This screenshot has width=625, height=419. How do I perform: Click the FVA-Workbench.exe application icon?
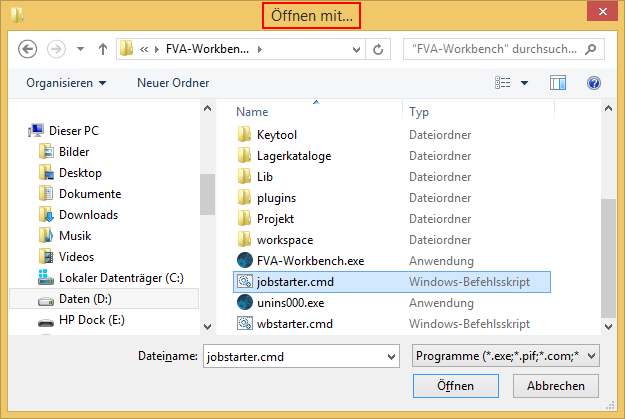pos(245,260)
